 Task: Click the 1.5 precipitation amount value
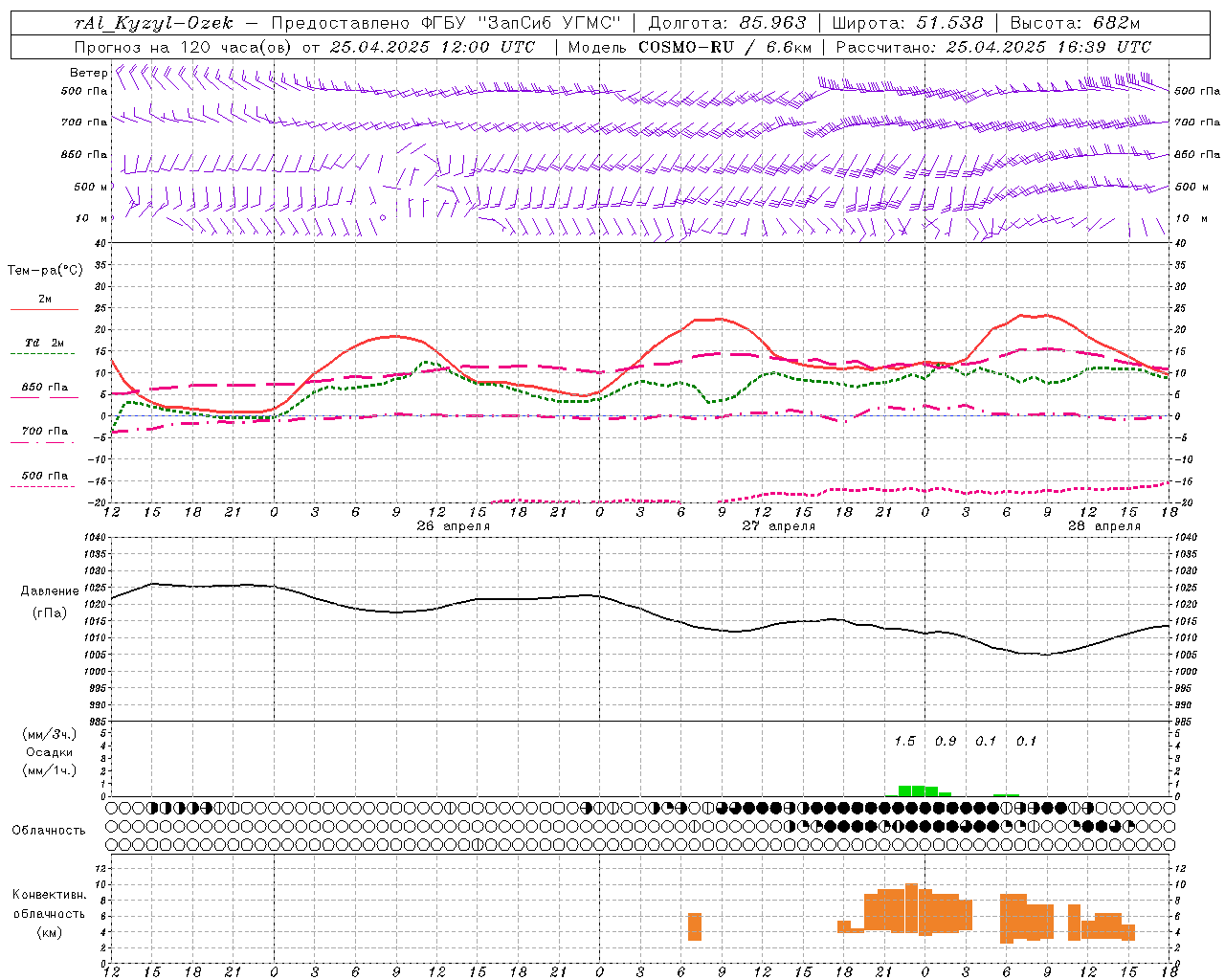click(x=904, y=741)
